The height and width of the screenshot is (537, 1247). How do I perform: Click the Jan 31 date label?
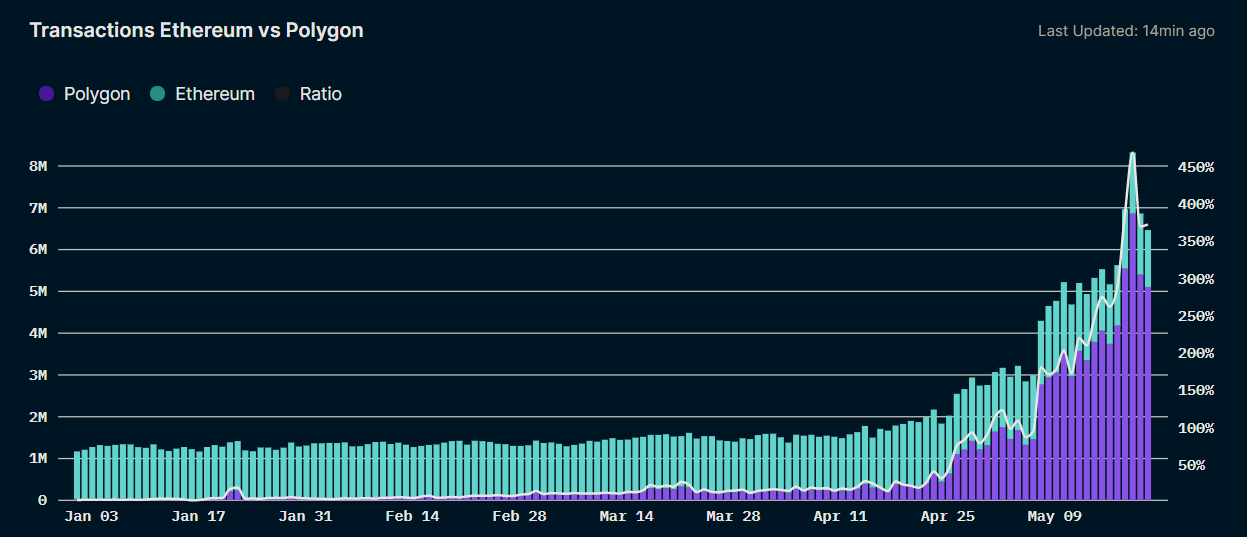(x=305, y=516)
